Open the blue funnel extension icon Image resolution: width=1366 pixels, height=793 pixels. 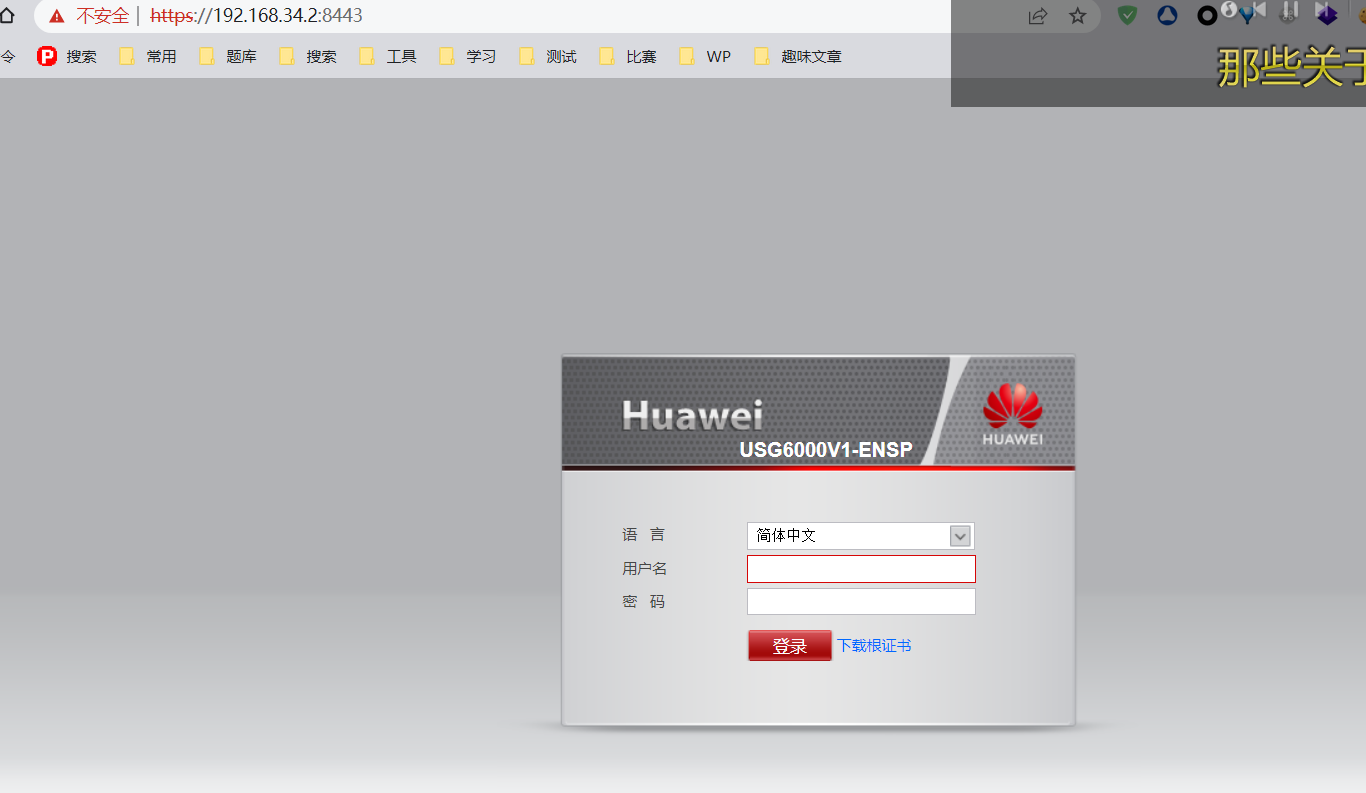coord(1247,17)
